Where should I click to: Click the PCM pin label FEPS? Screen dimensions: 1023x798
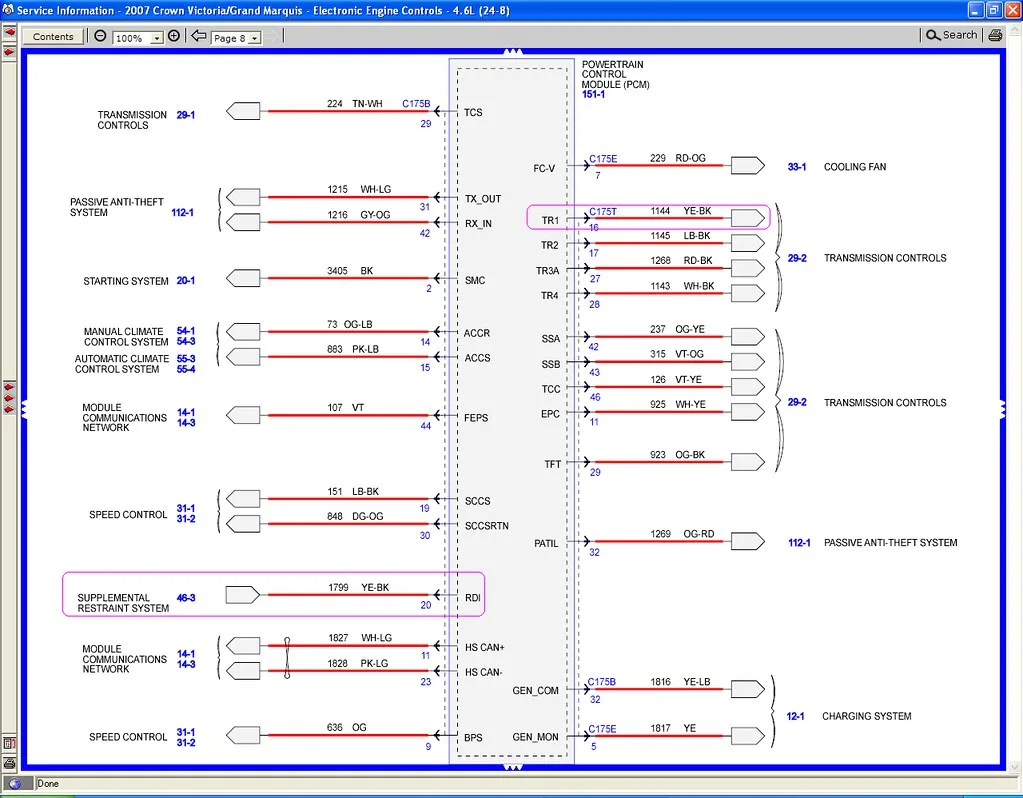click(476, 418)
